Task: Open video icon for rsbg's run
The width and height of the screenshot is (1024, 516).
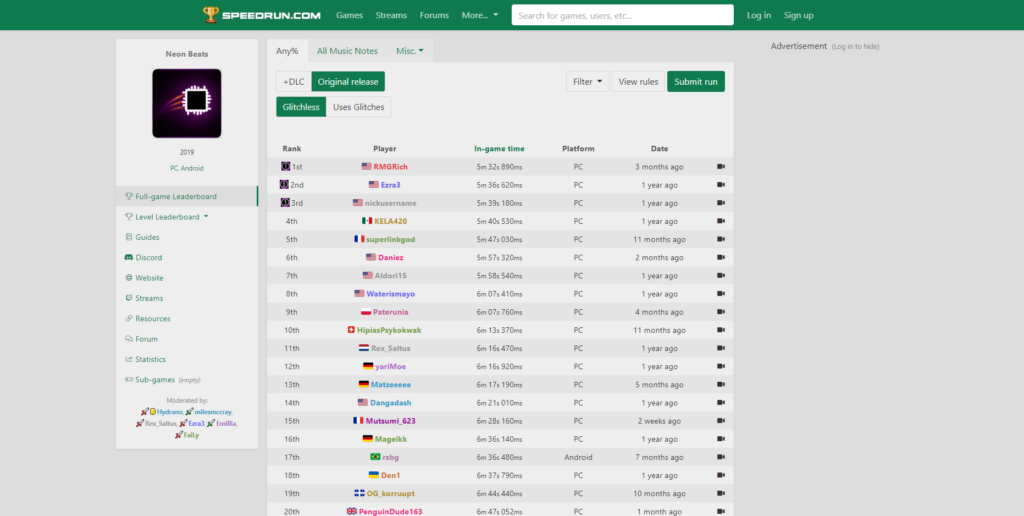Action: tap(721, 457)
